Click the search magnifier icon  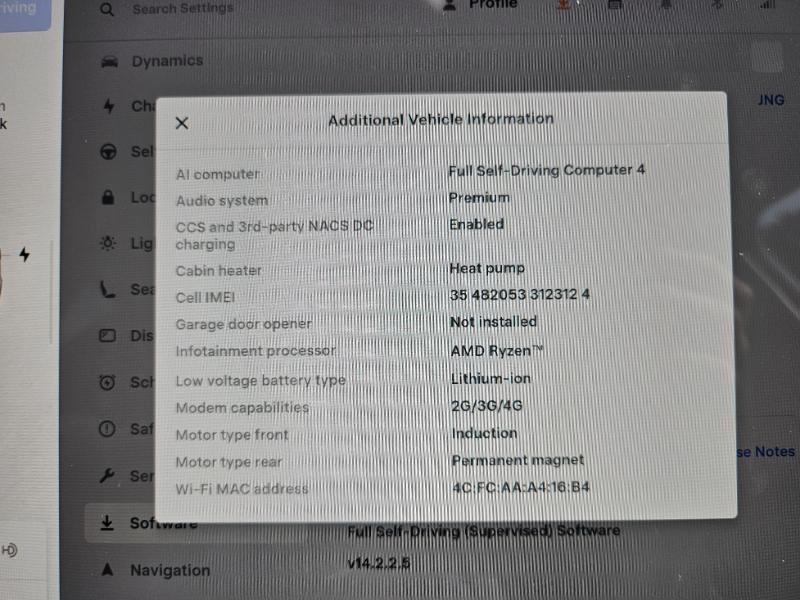point(107,9)
